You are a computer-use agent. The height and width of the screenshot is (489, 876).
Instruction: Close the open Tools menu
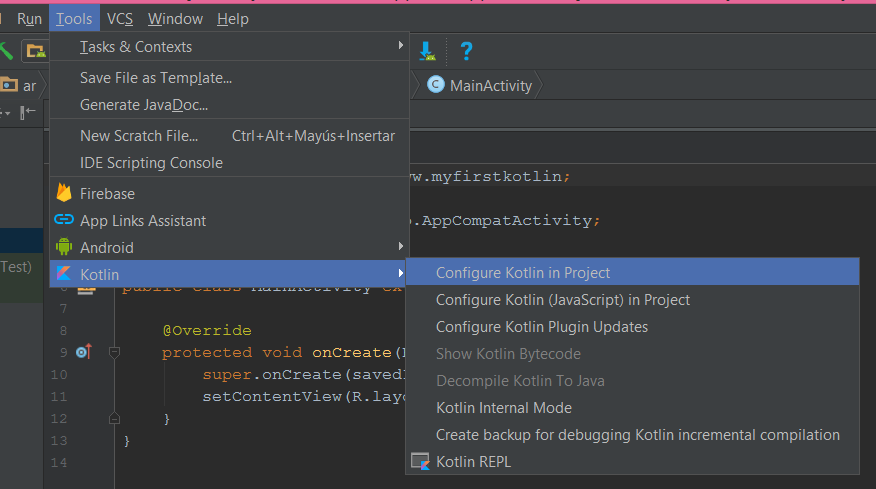[x=74, y=19]
